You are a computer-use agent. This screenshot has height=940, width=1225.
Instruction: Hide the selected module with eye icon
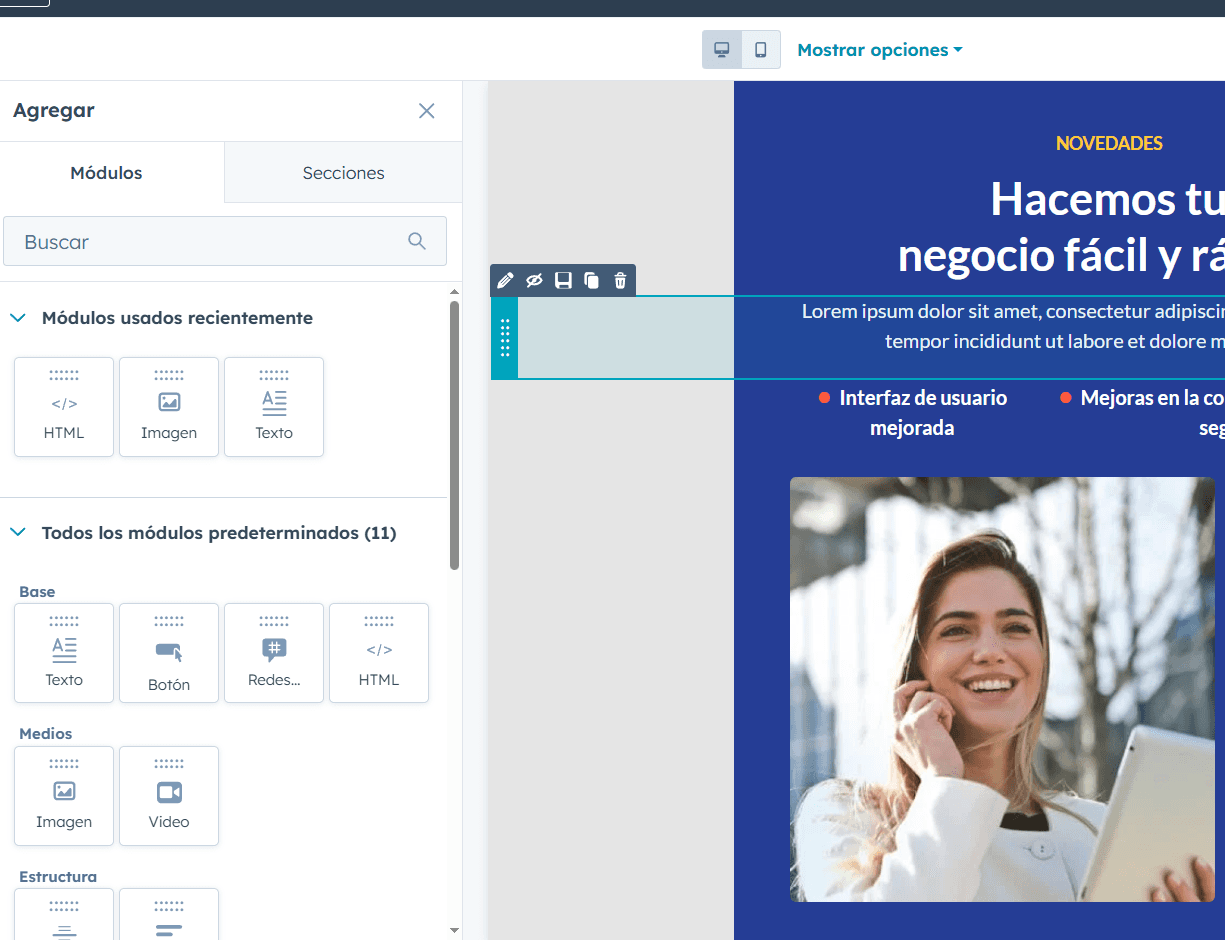534,281
